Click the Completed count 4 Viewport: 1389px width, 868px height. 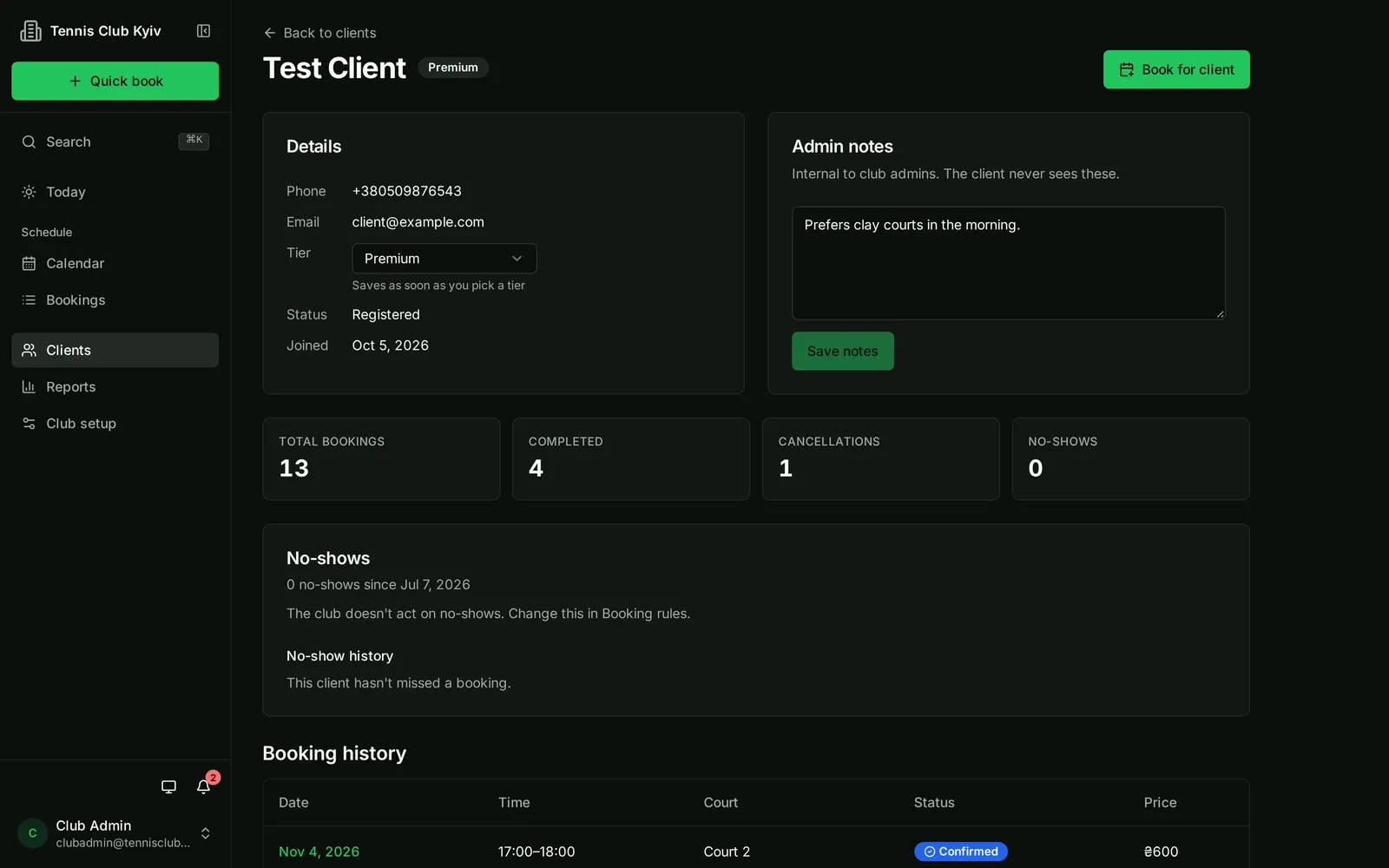click(x=536, y=469)
